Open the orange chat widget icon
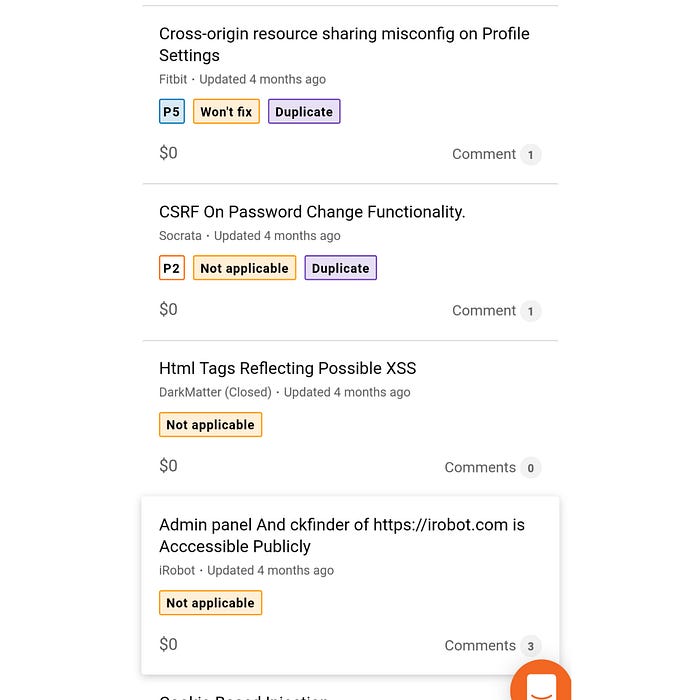The height and width of the screenshot is (700, 700). point(541,685)
